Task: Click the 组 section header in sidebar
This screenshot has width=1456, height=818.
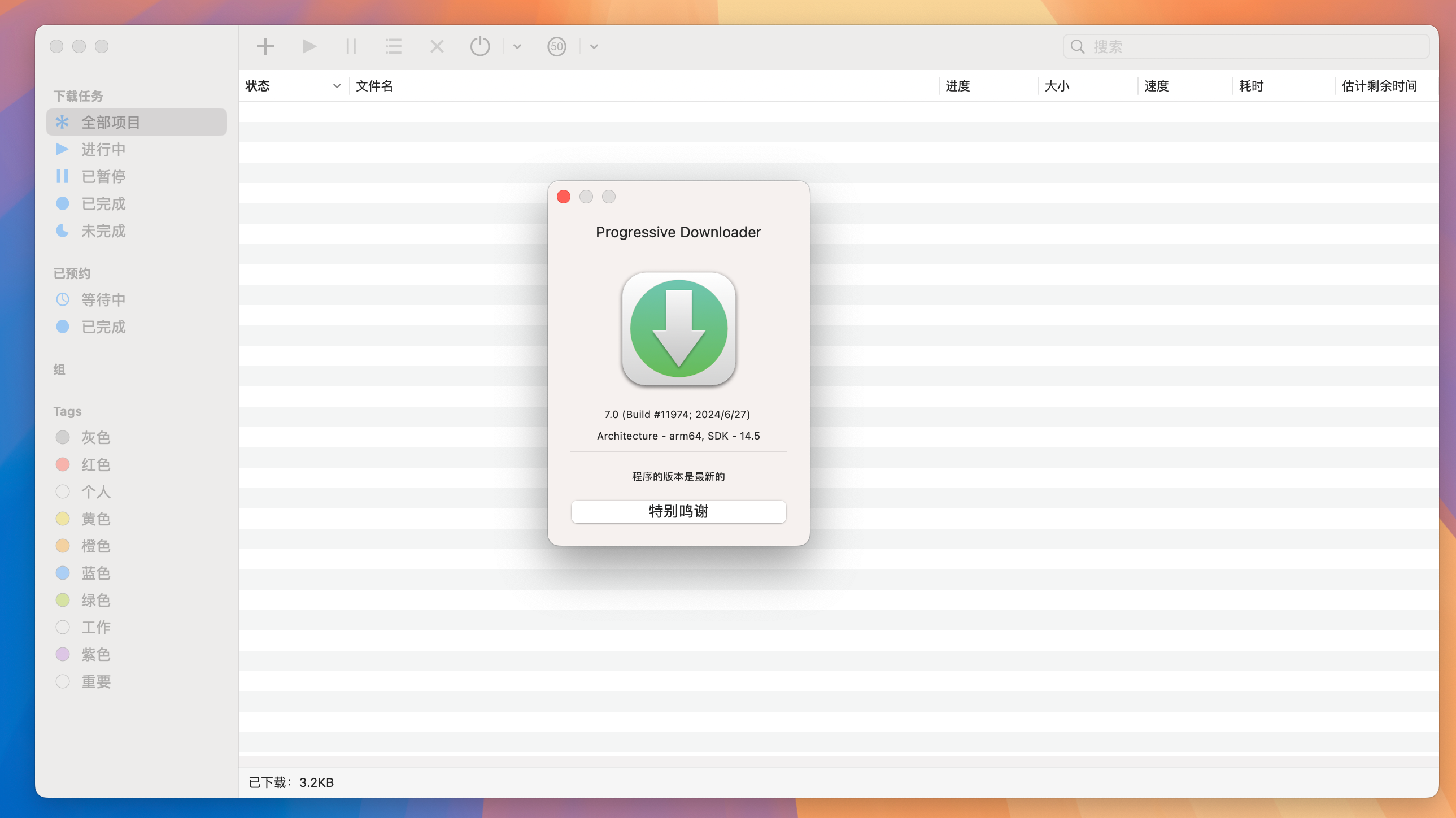Action: pyautogui.click(x=59, y=369)
